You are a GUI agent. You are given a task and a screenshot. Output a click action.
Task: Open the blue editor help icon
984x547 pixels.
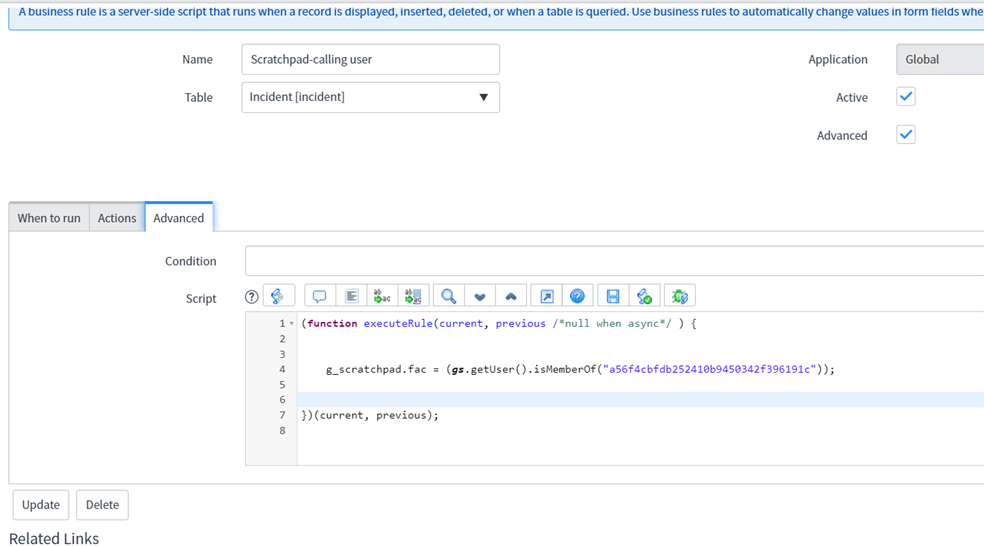[x=577, y=296]
